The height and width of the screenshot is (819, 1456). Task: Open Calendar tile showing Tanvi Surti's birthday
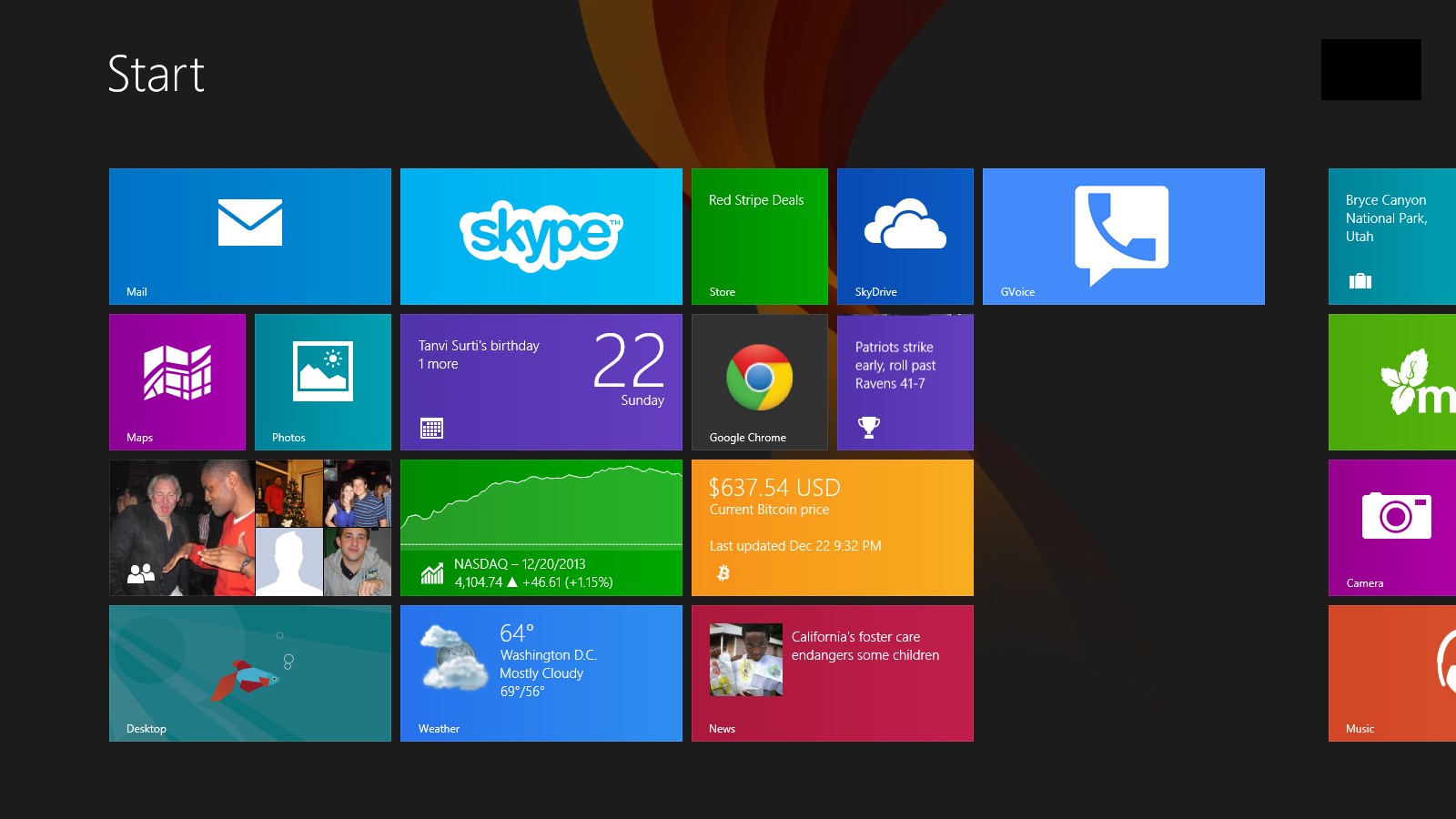pyautogui.click(x=541, y=381)
